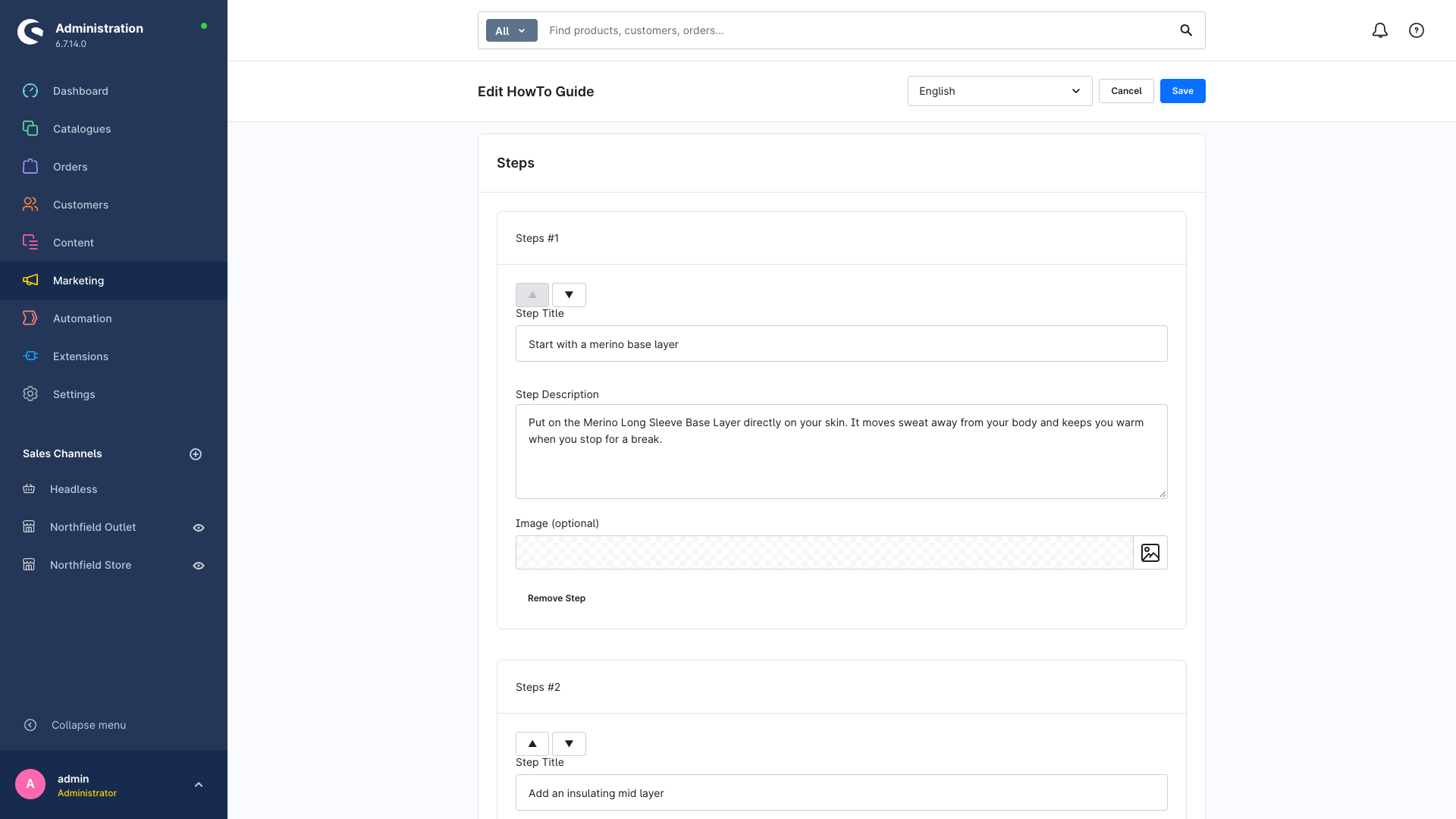Click the Step Description text area
Viewport: 1456px width, 819px height.
coord(841,452)
